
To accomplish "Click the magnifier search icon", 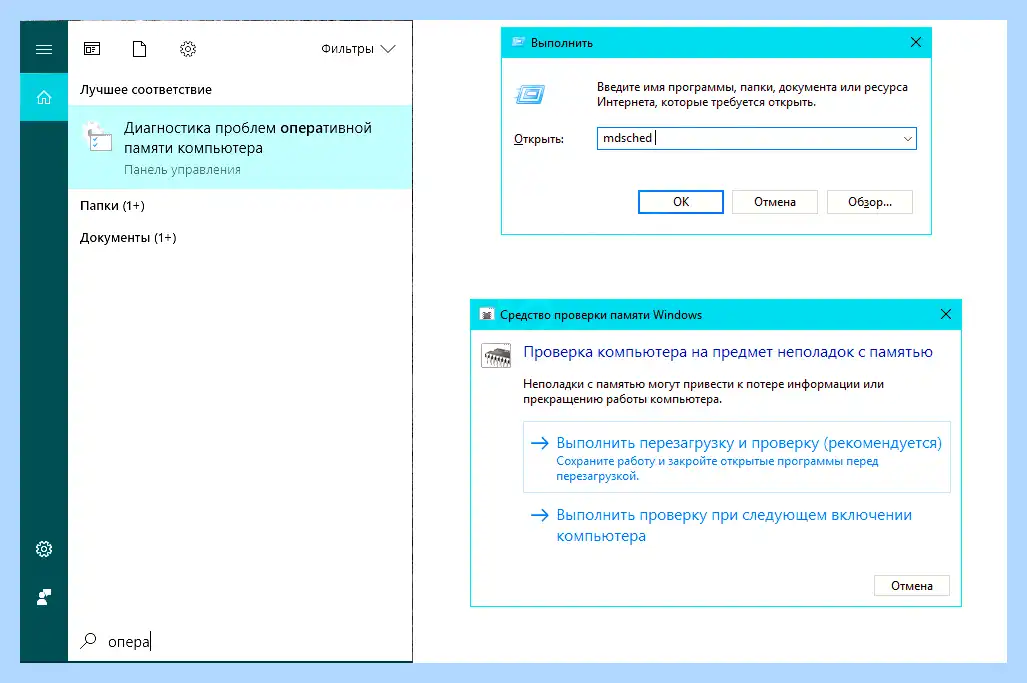I will 88,640.
